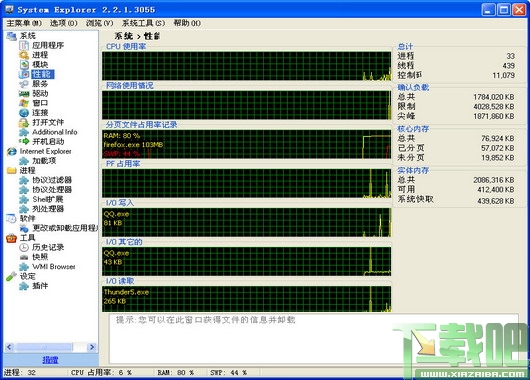Click the 开机启动 (Startup) green arrow icon
530x380 pixels.
pos(24,141)
